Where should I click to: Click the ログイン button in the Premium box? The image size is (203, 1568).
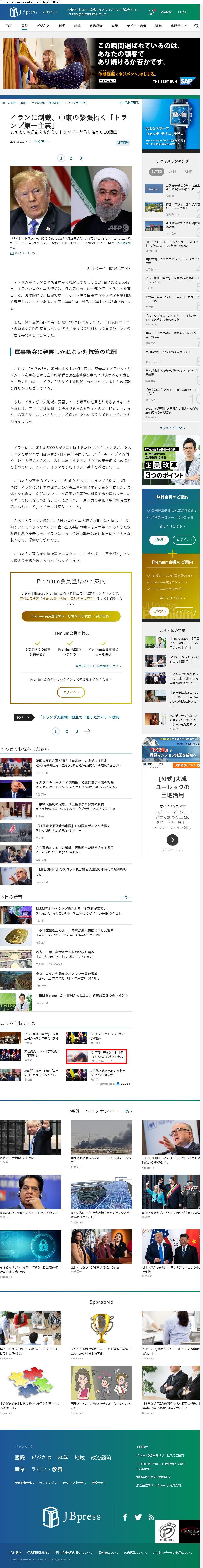click(x=71, y=692)
